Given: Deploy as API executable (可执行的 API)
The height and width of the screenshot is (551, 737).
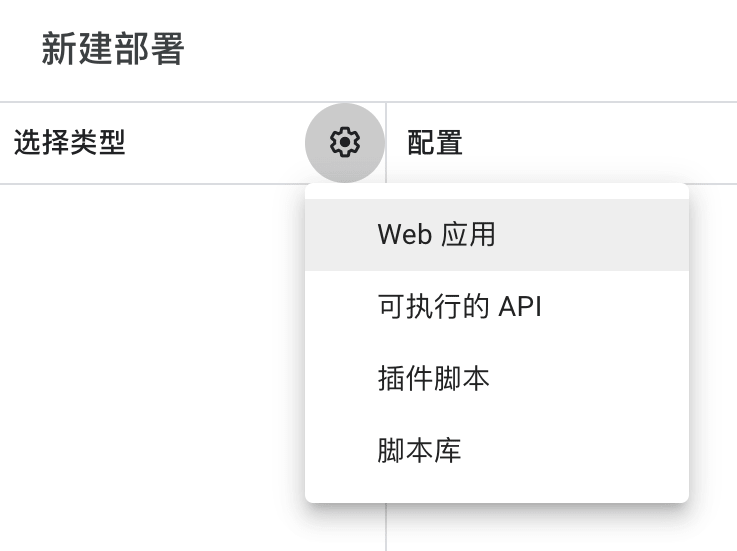Looking at the screenshot, I should (x=497, y=307).
